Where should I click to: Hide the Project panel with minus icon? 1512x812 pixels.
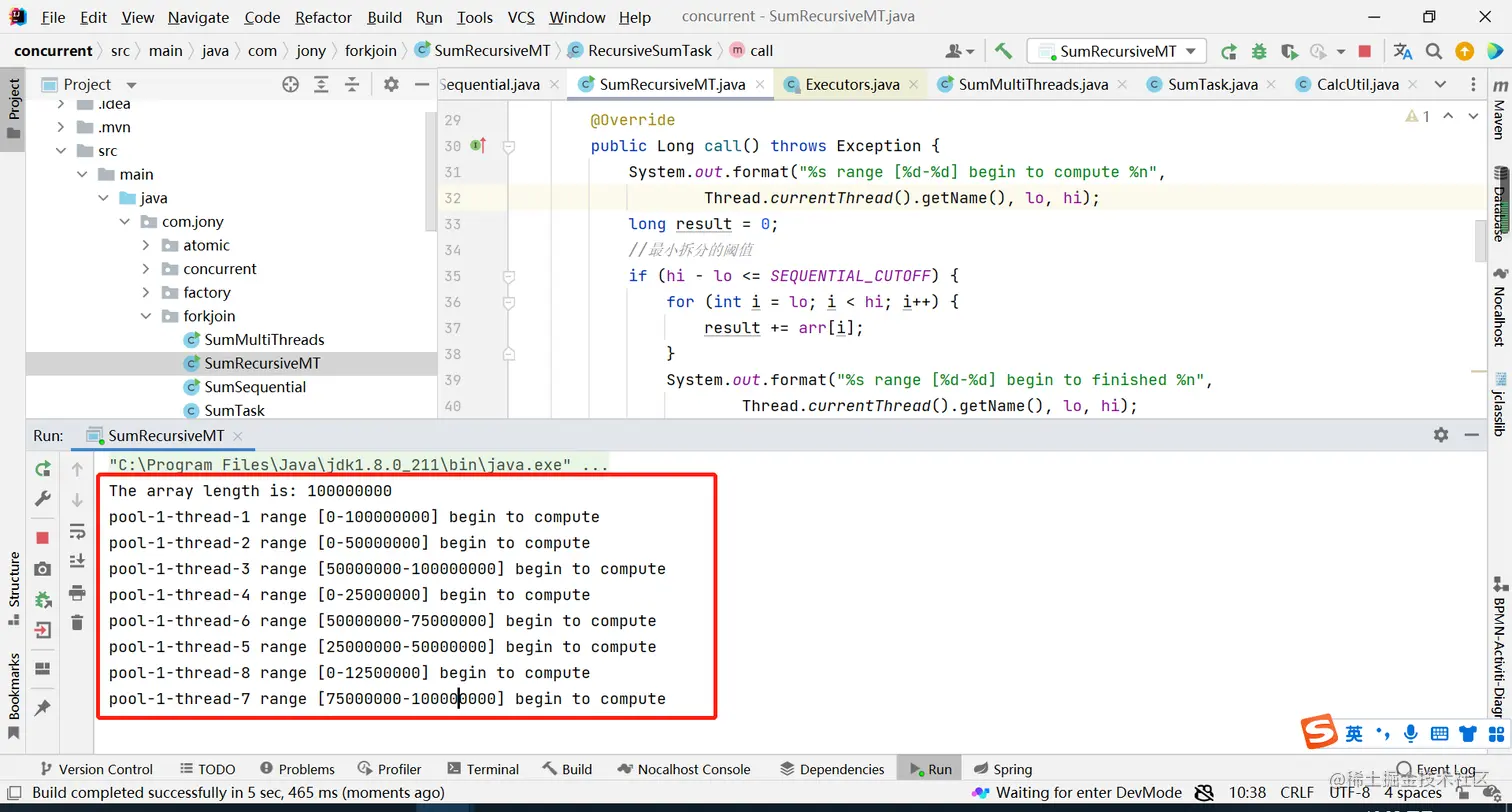421,85
